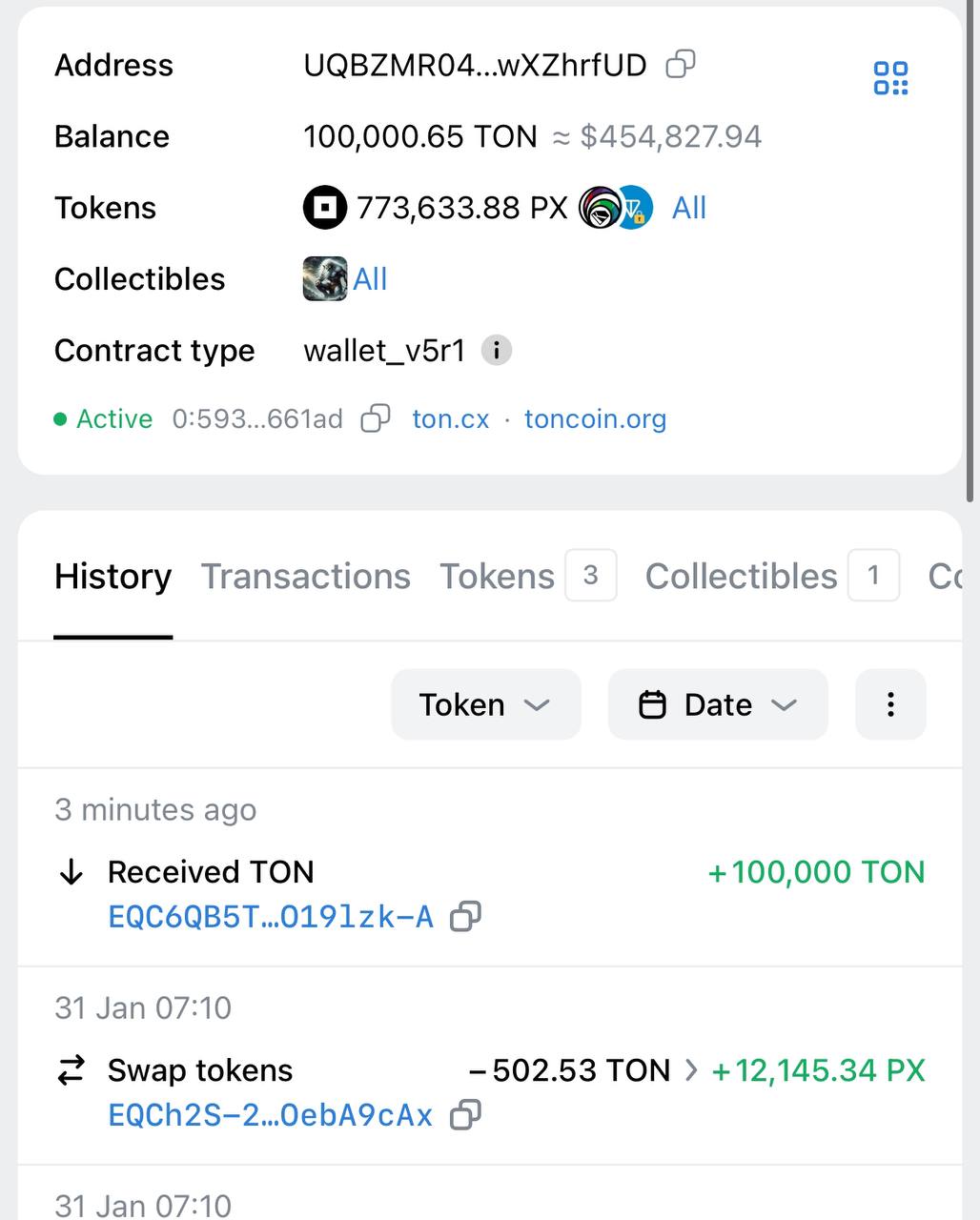
Task: Expand swap details chevron after 502.53 TON
Action: point(691,1070)
